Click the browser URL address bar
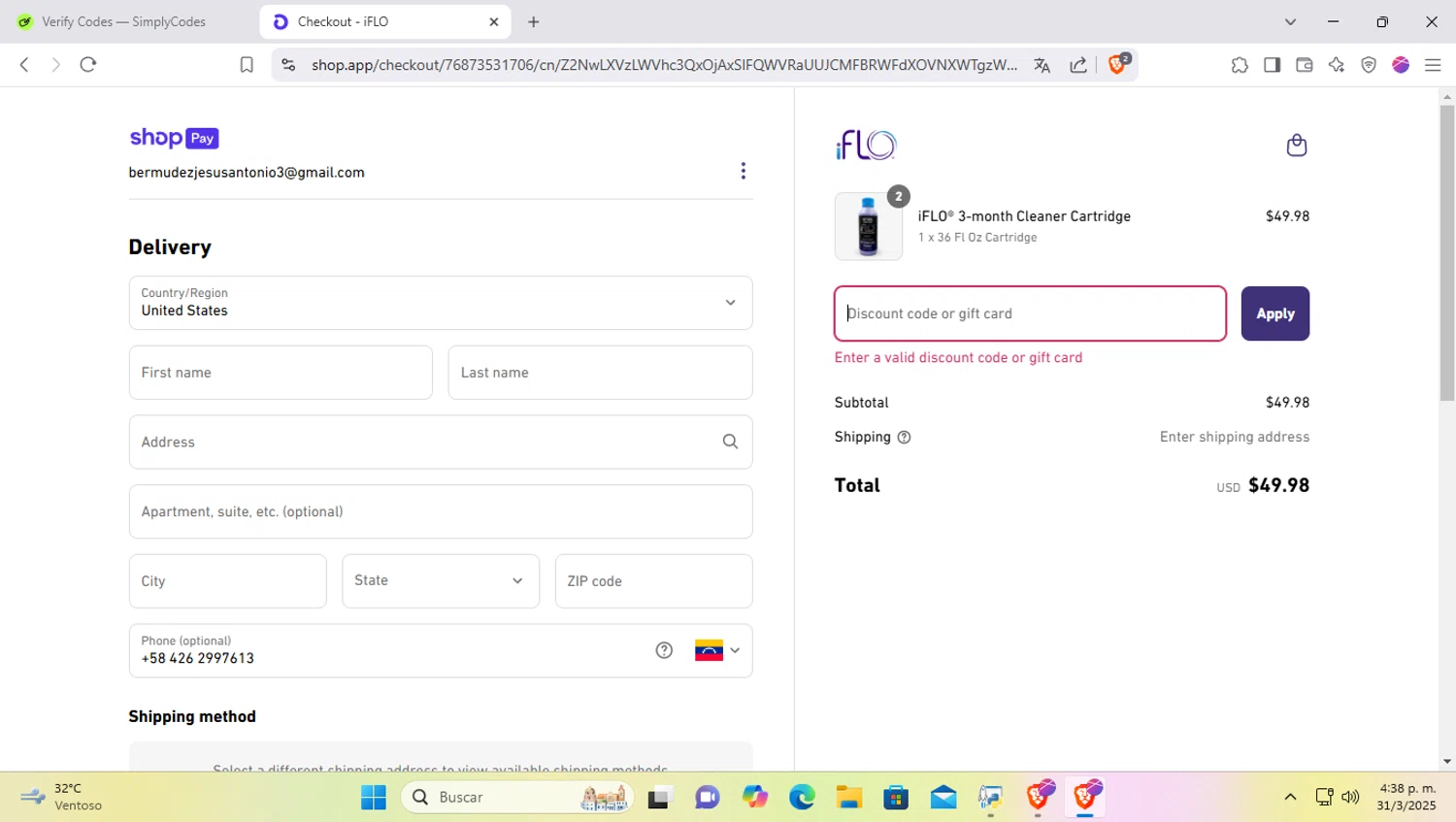Image resolution: width=1456 pixels, height=822 pixels. (664, 65)
